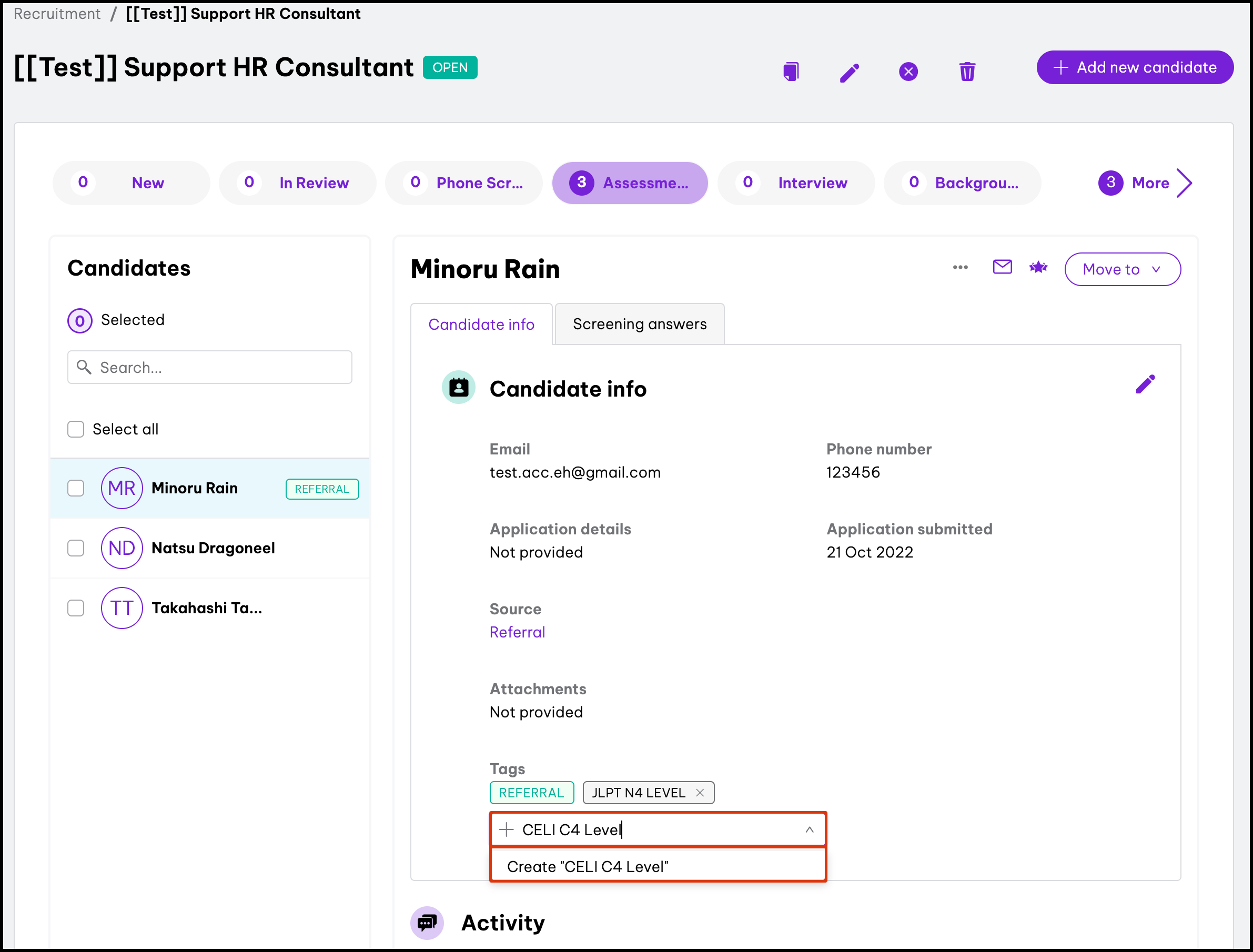Viewport: 1253px width, 952px height.
Task: Click the candidates Search field
Action: pos(210,367)
